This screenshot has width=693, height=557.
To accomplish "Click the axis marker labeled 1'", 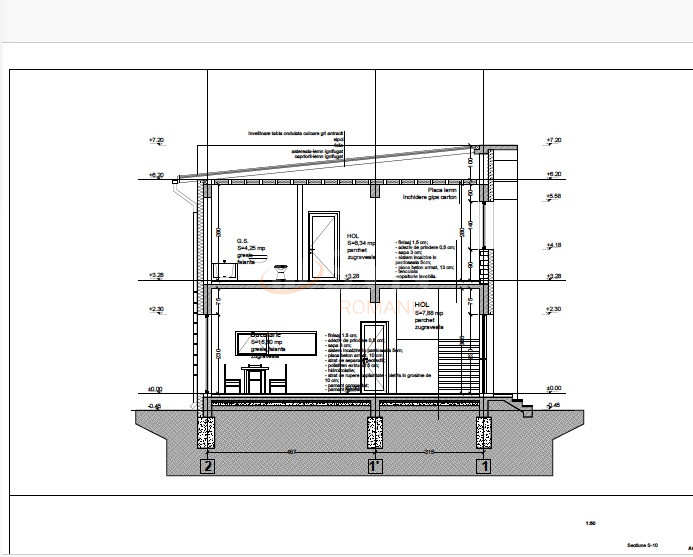I will (x=375, y=465).
